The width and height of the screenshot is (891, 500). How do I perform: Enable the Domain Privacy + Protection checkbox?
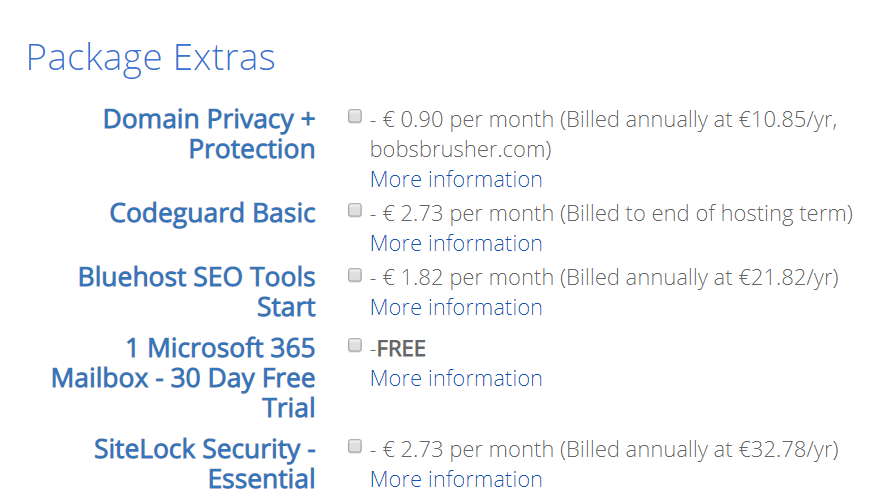pos(354,117)
